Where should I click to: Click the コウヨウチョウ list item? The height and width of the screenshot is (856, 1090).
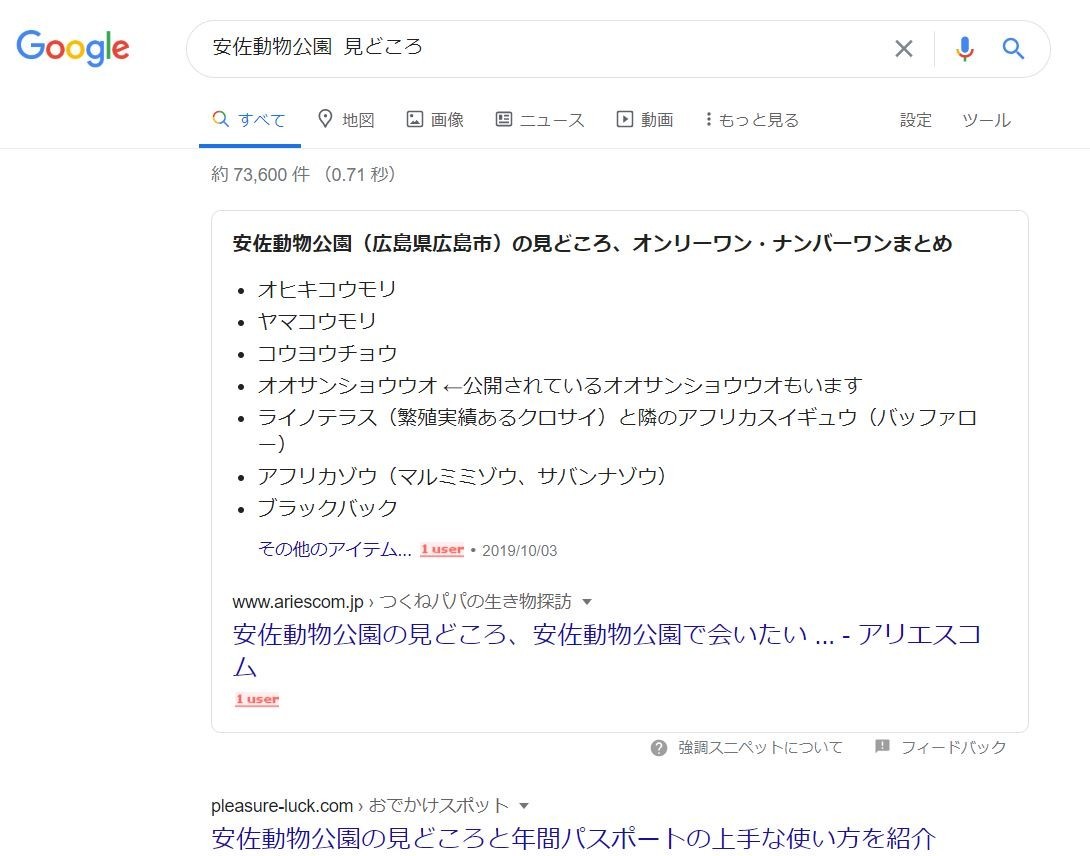[x=327, y=353]
